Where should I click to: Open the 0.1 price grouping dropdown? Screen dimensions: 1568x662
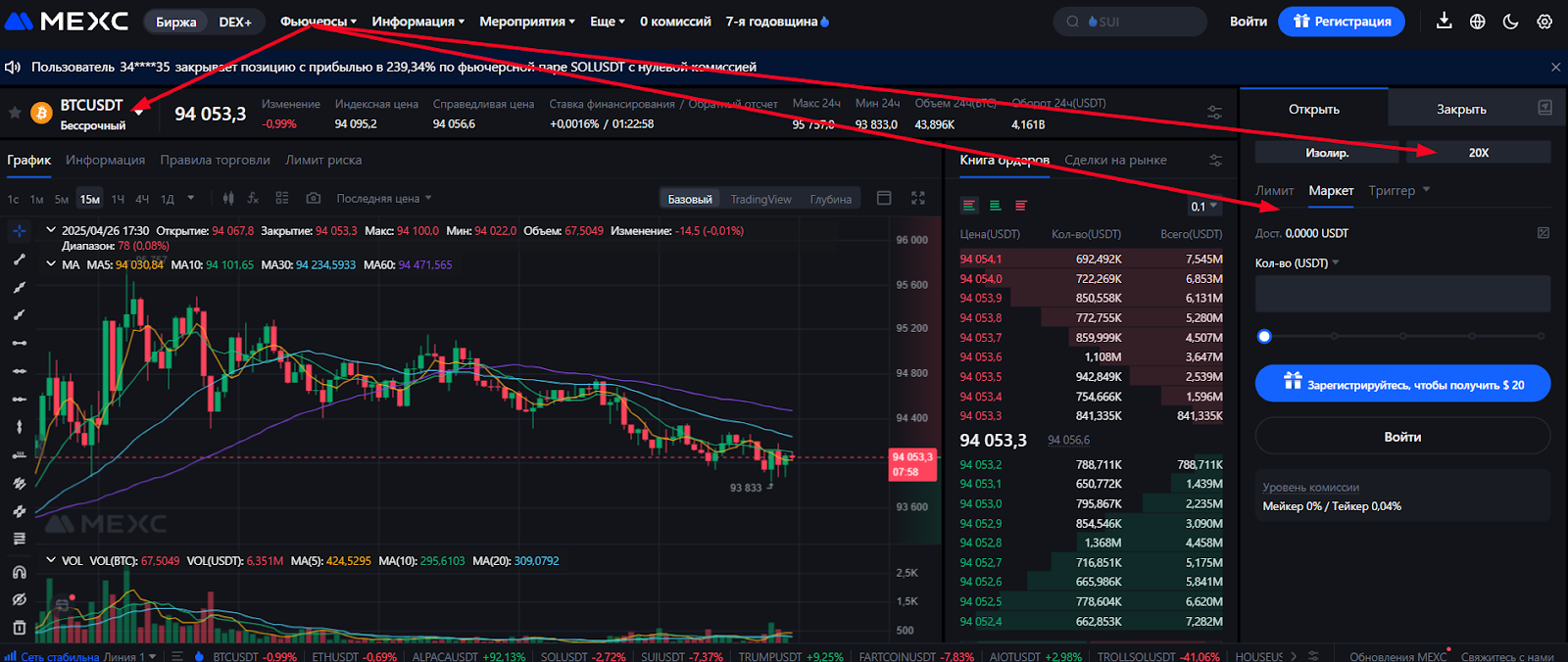tap(1204, 207)
